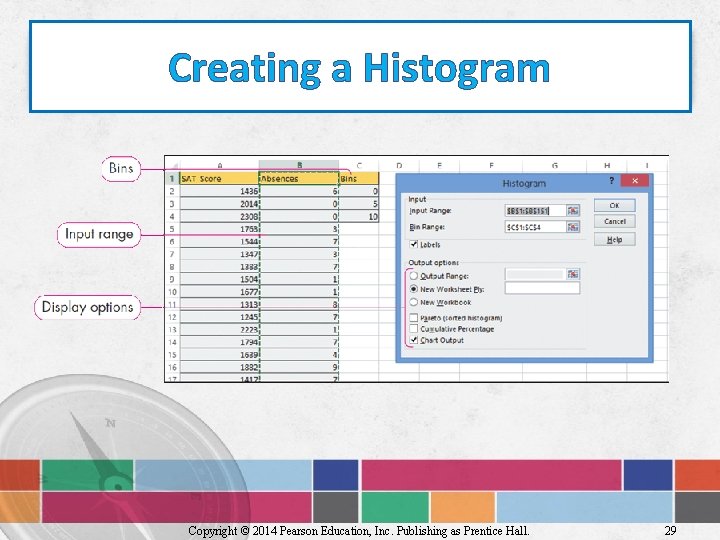This screenshot has height=540, width=720.
Task: Click the cell containing 1832
Action: click(219, 367)
